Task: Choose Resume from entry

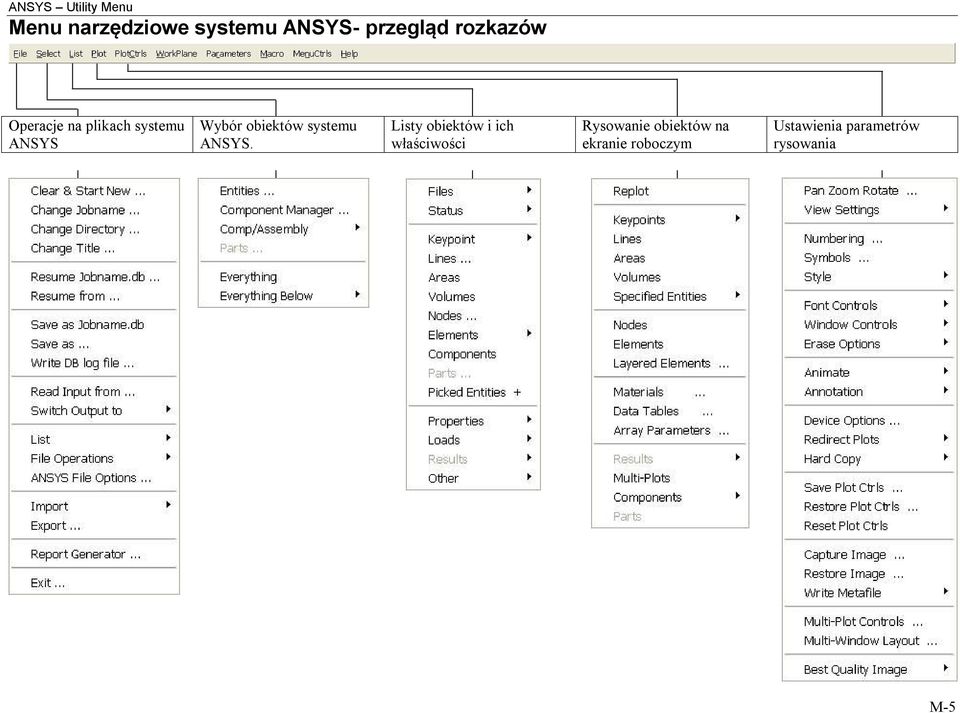Action: click(x=94, y=296)
